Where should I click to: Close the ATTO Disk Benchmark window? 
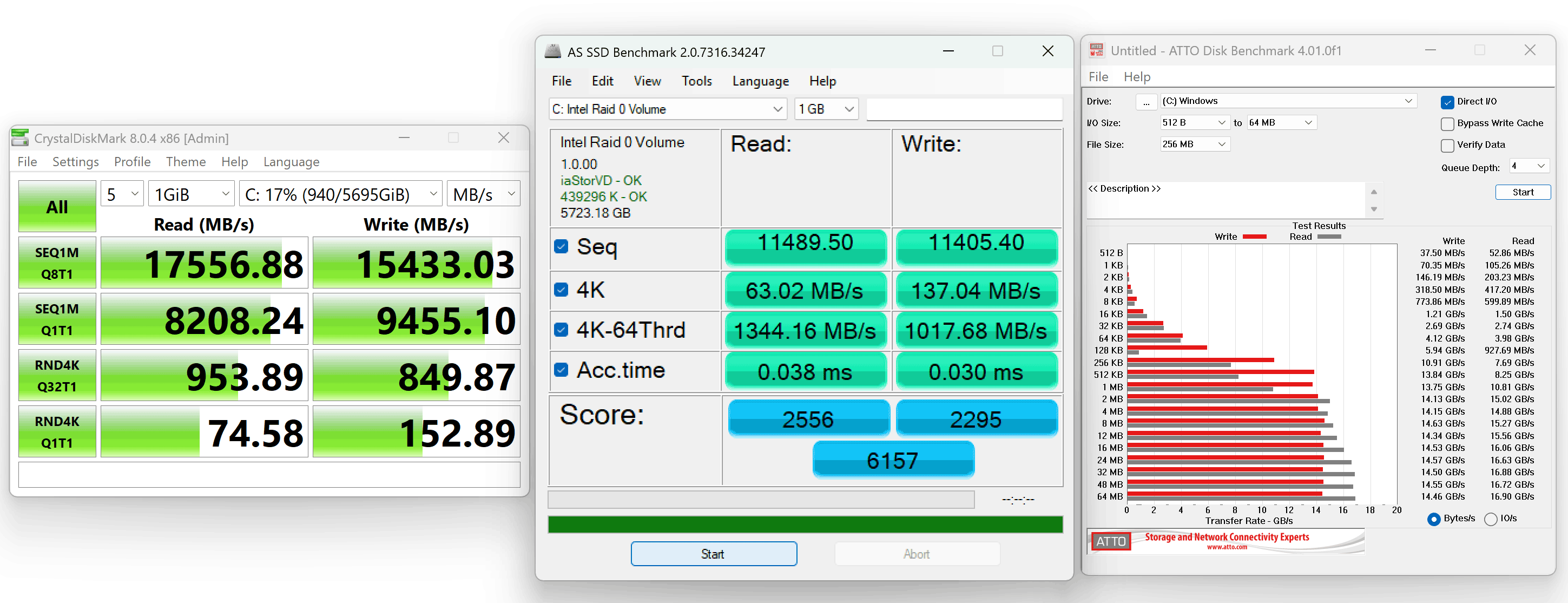(1530, 50)
